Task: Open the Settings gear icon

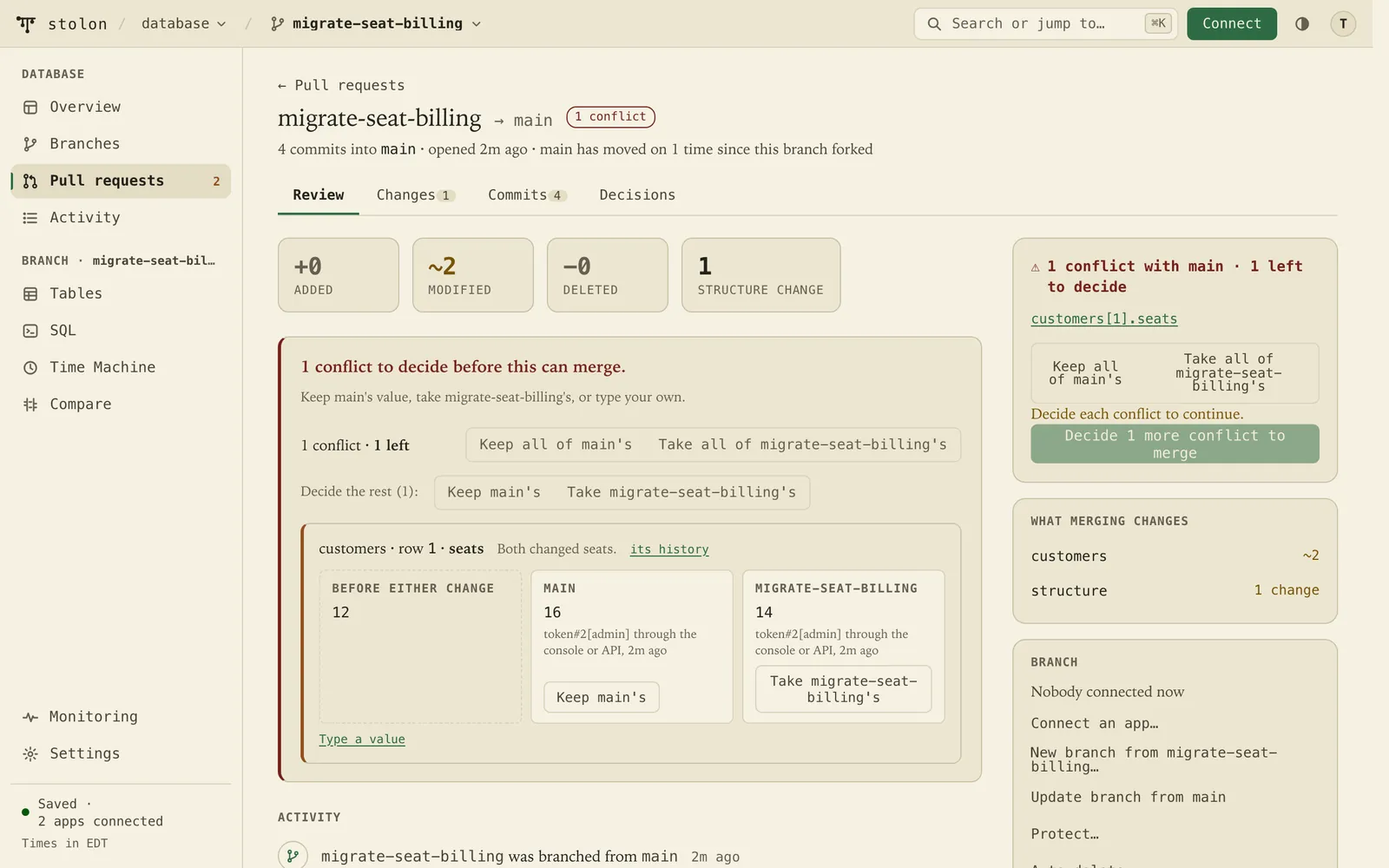Action: [x=30, y=753]
